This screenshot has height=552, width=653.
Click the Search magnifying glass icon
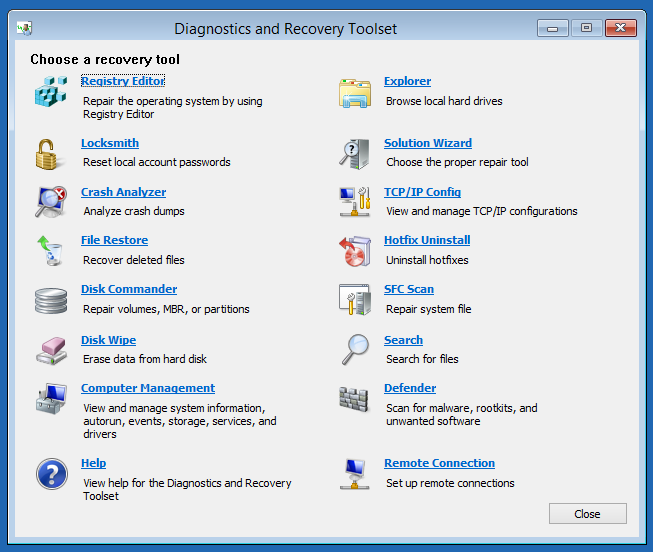pyautogui.click(x=355, y=349)
